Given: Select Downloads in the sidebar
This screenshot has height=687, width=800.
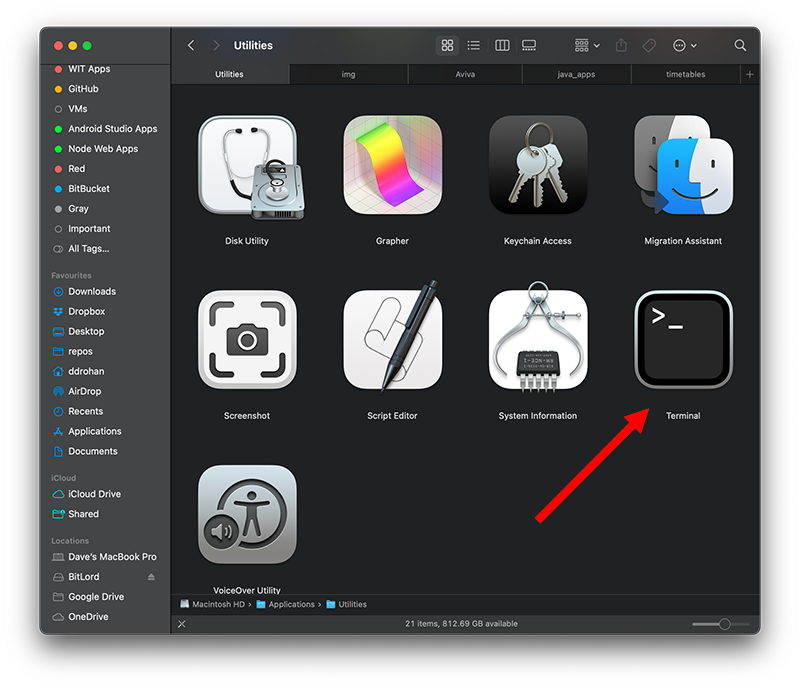Looking at the screenshot, I should [92, 291].
